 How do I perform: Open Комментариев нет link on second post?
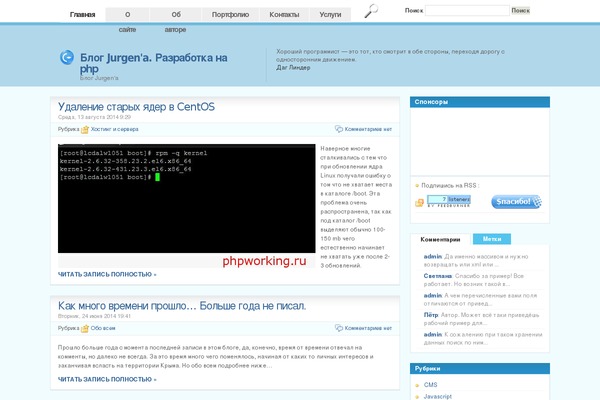(x=368, y=328)
